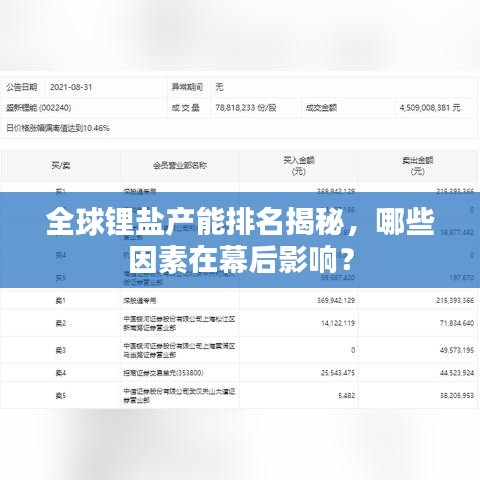Select the 0 buy amount in 卖3 row
Image resolution: width=480 pixels, height=480 pixels.
pyautogui.click(x=353, y=350)
